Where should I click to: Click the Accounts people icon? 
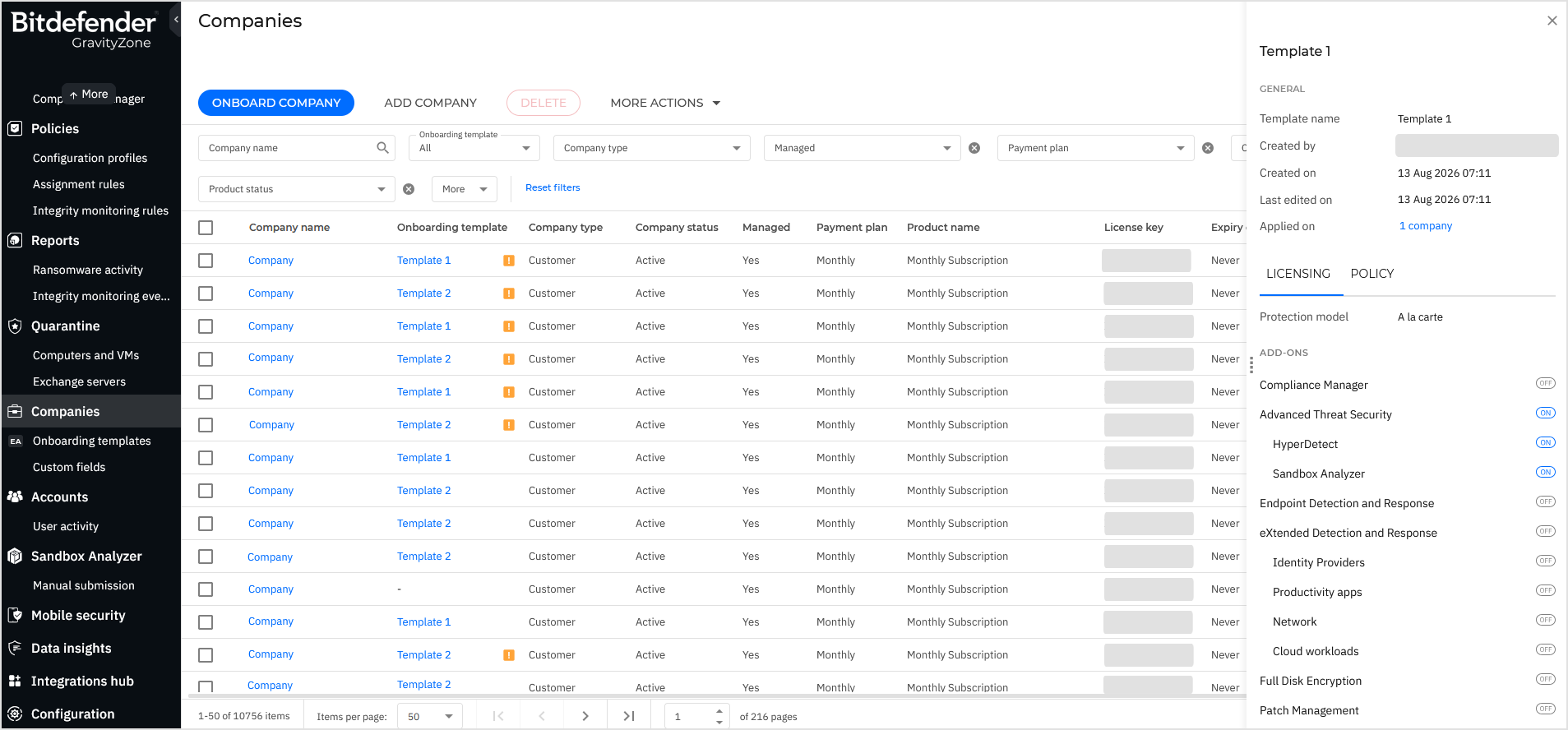(x=15, y=497)
